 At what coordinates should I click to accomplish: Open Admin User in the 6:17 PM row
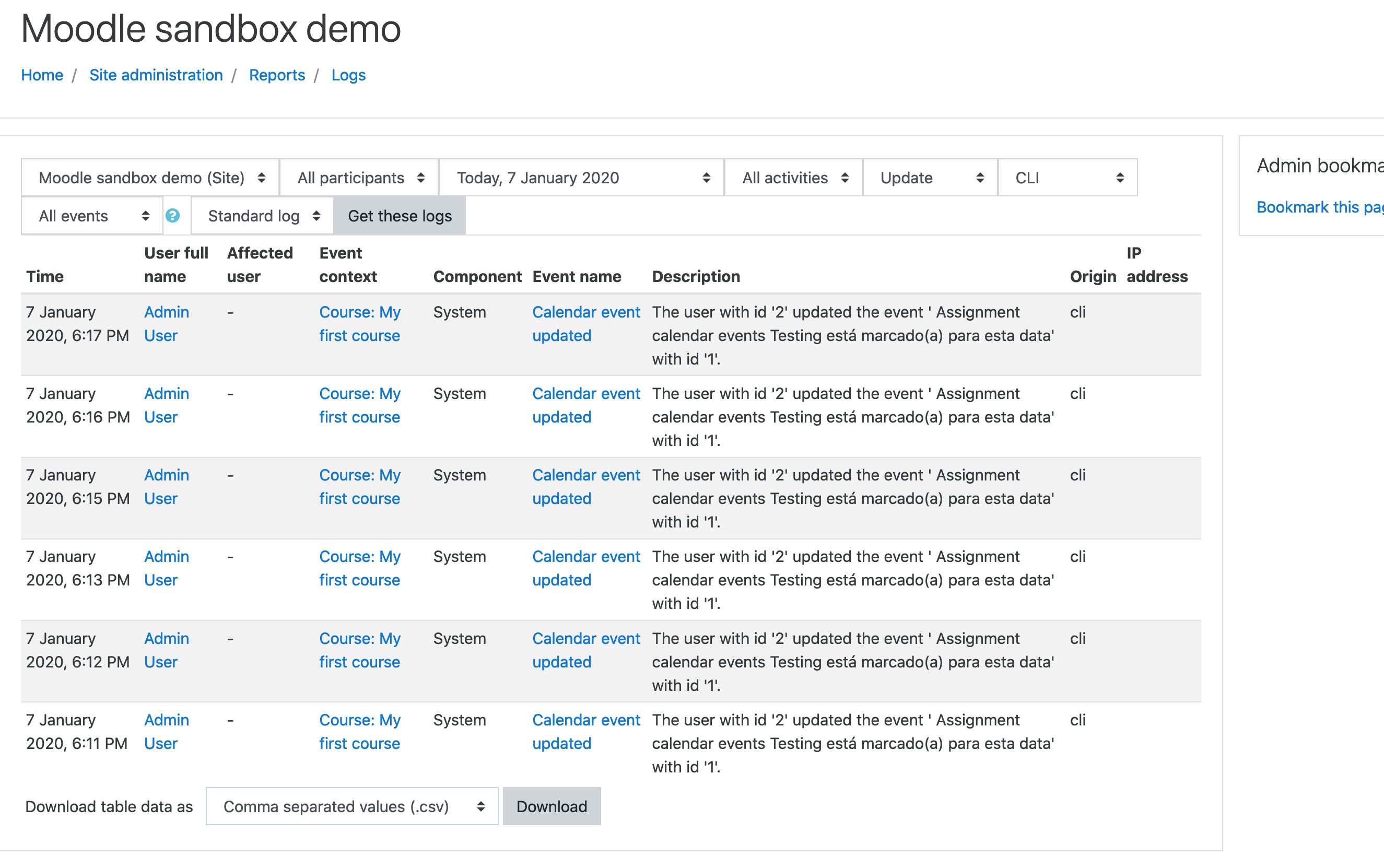click(x=167, y=324)
